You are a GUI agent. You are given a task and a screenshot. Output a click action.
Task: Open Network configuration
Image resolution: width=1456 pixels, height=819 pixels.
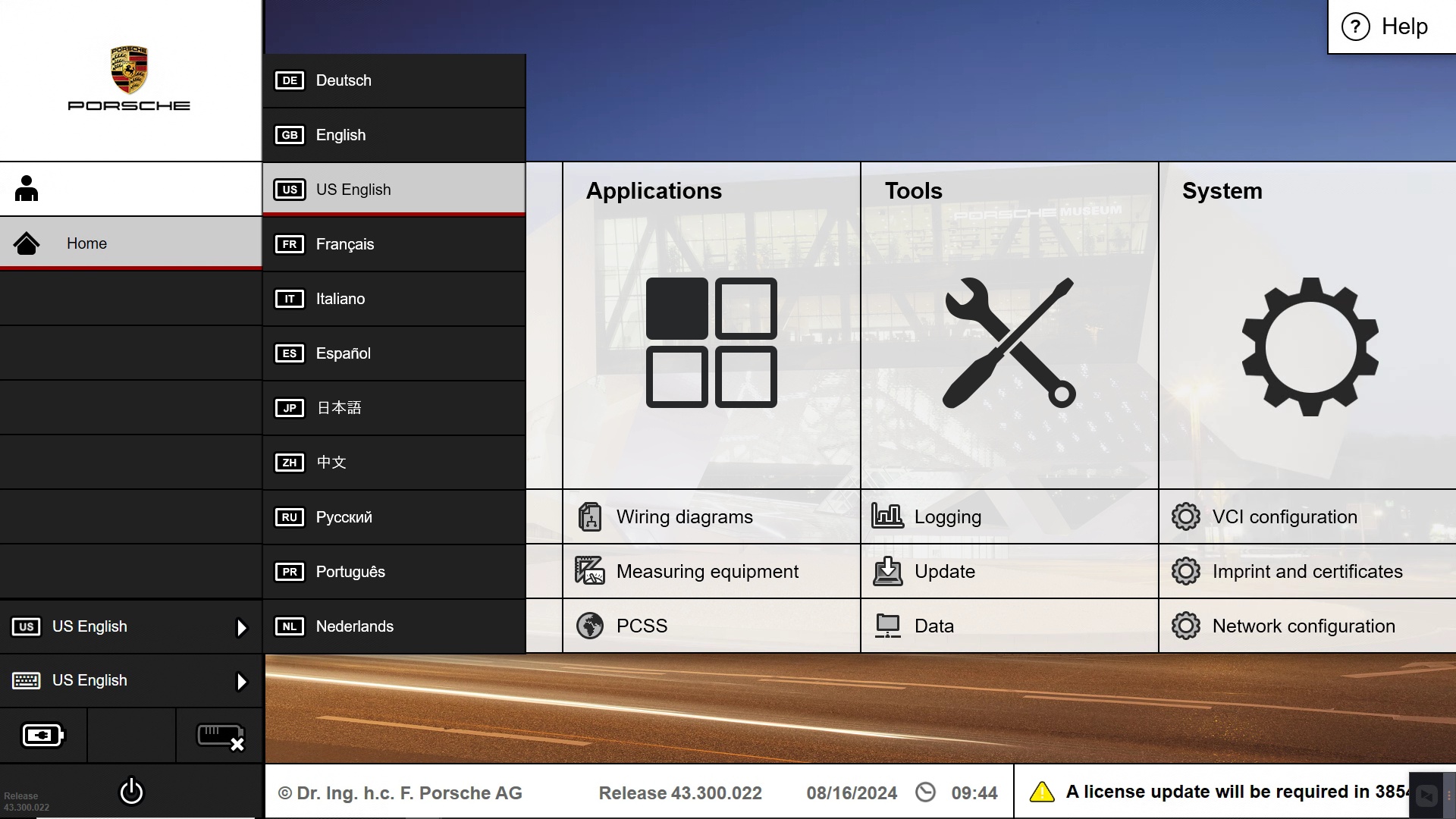pyautogui.click(x=1307, y=626)
